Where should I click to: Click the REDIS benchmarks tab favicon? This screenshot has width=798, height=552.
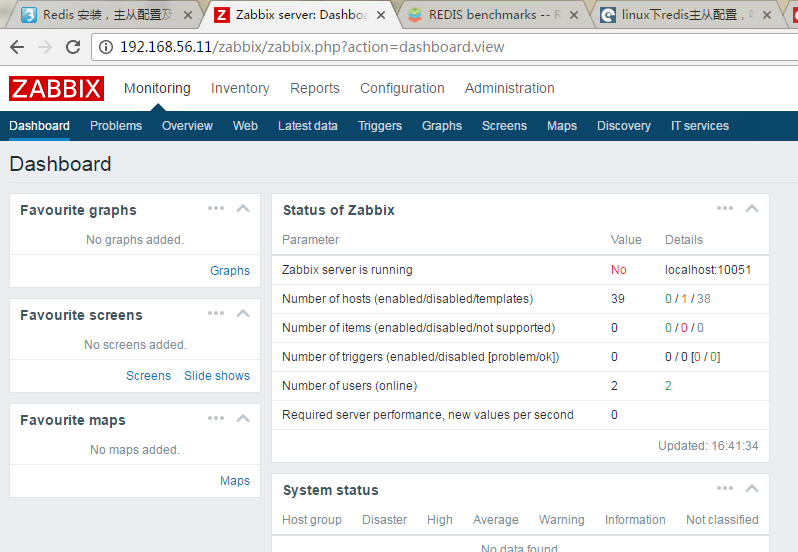pos(415,15)
